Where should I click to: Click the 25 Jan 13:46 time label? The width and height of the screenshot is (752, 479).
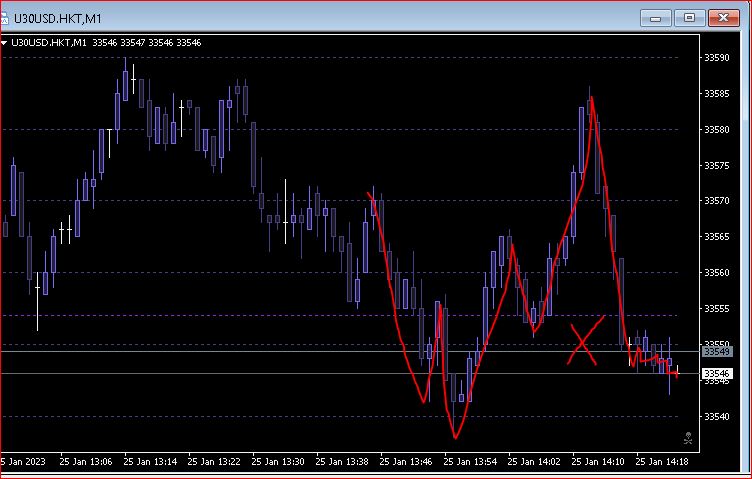[406, 462]
